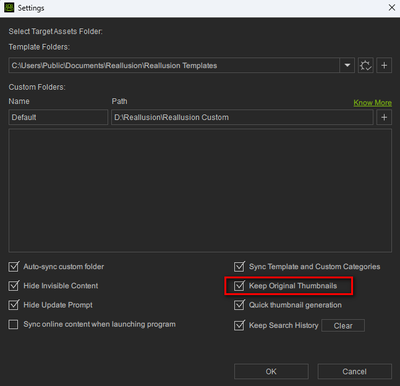400x386 pixels.
Task: Click the D:\Reallusion\Reallusion Custom path field
Action: click(242, 117)
